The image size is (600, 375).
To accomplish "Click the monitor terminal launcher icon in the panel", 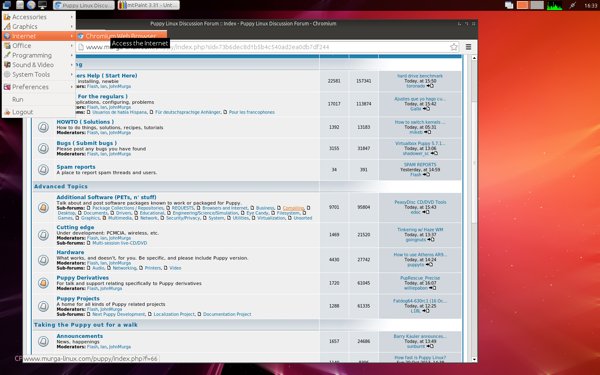I will (42, 5).
